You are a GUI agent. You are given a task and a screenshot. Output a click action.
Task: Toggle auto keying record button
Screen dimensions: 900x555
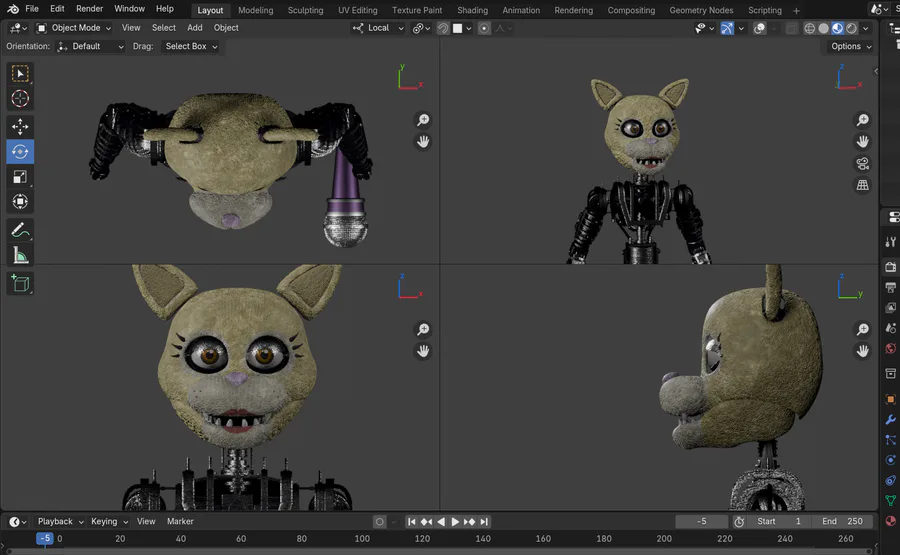pos(379,522)
